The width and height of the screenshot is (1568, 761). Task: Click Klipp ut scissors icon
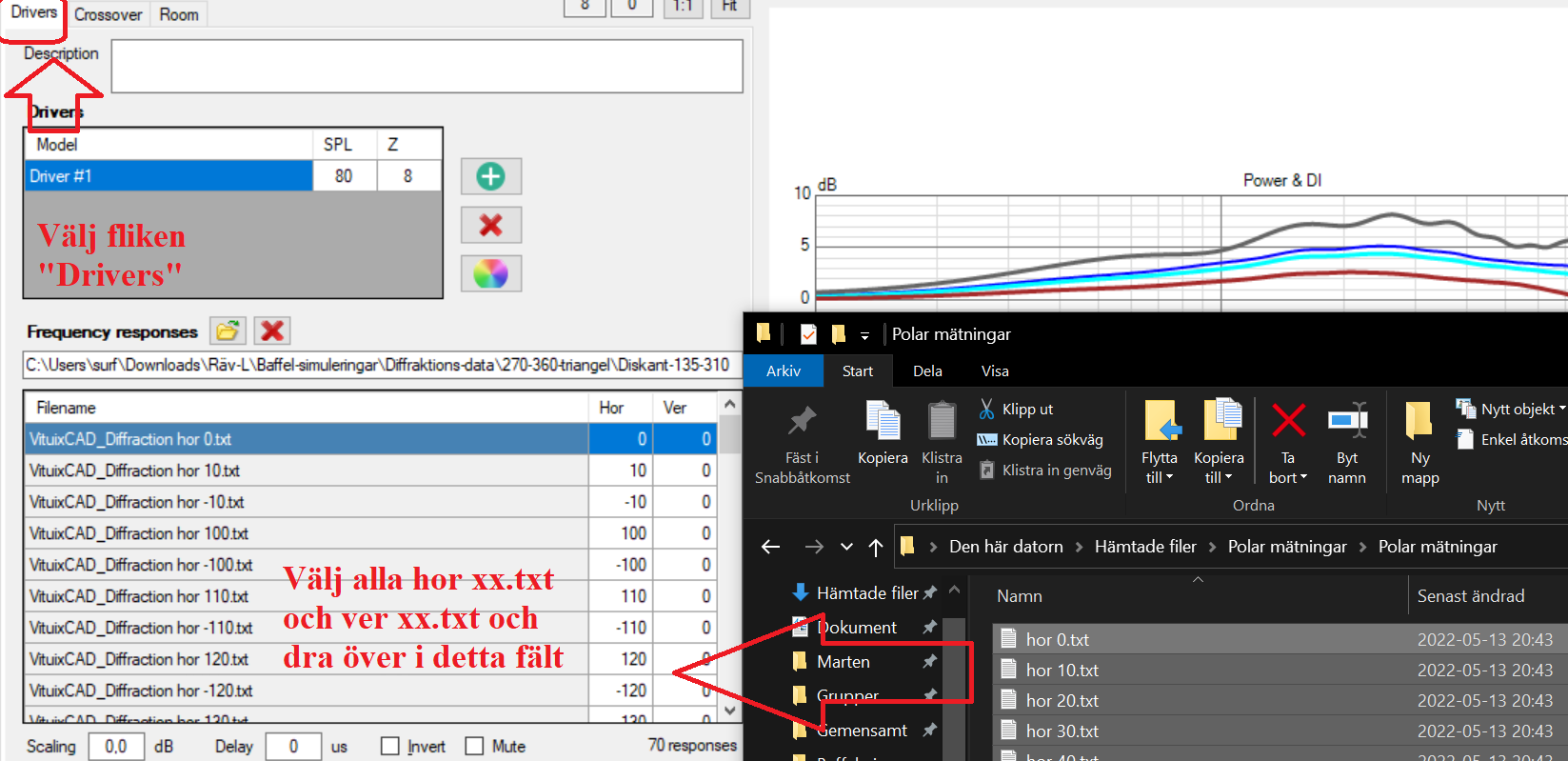[x=987, y=409]
